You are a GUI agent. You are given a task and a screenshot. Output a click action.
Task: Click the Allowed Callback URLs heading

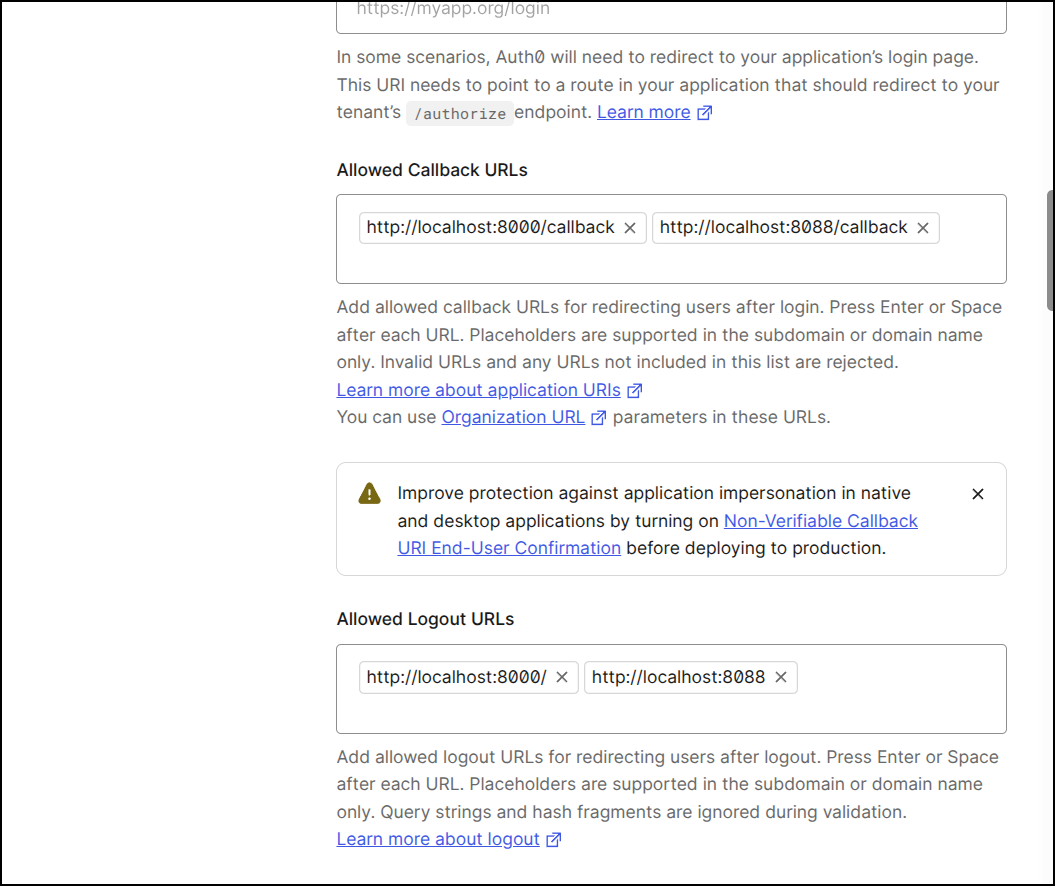432,170
